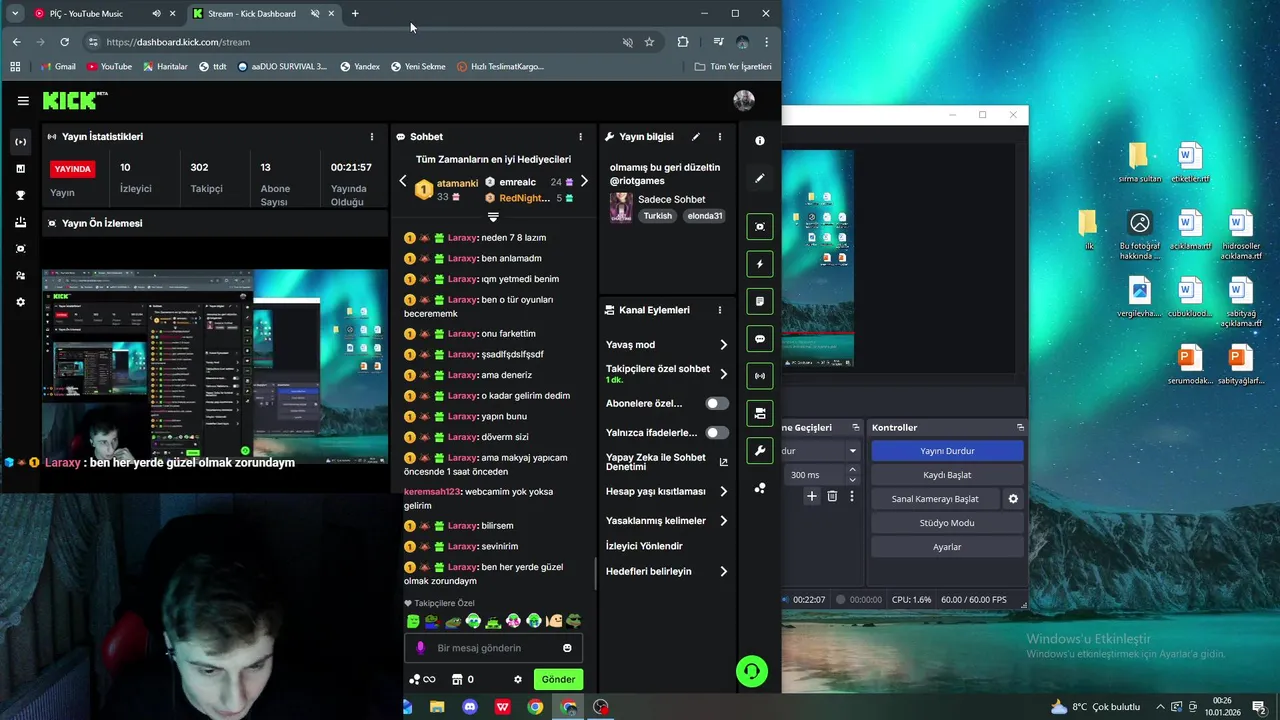Viewport: 1280px width, 720px height.
Task: Open Yapay Zeka ile Sohbet Denetimi link
Action: [x=666, y=462]
